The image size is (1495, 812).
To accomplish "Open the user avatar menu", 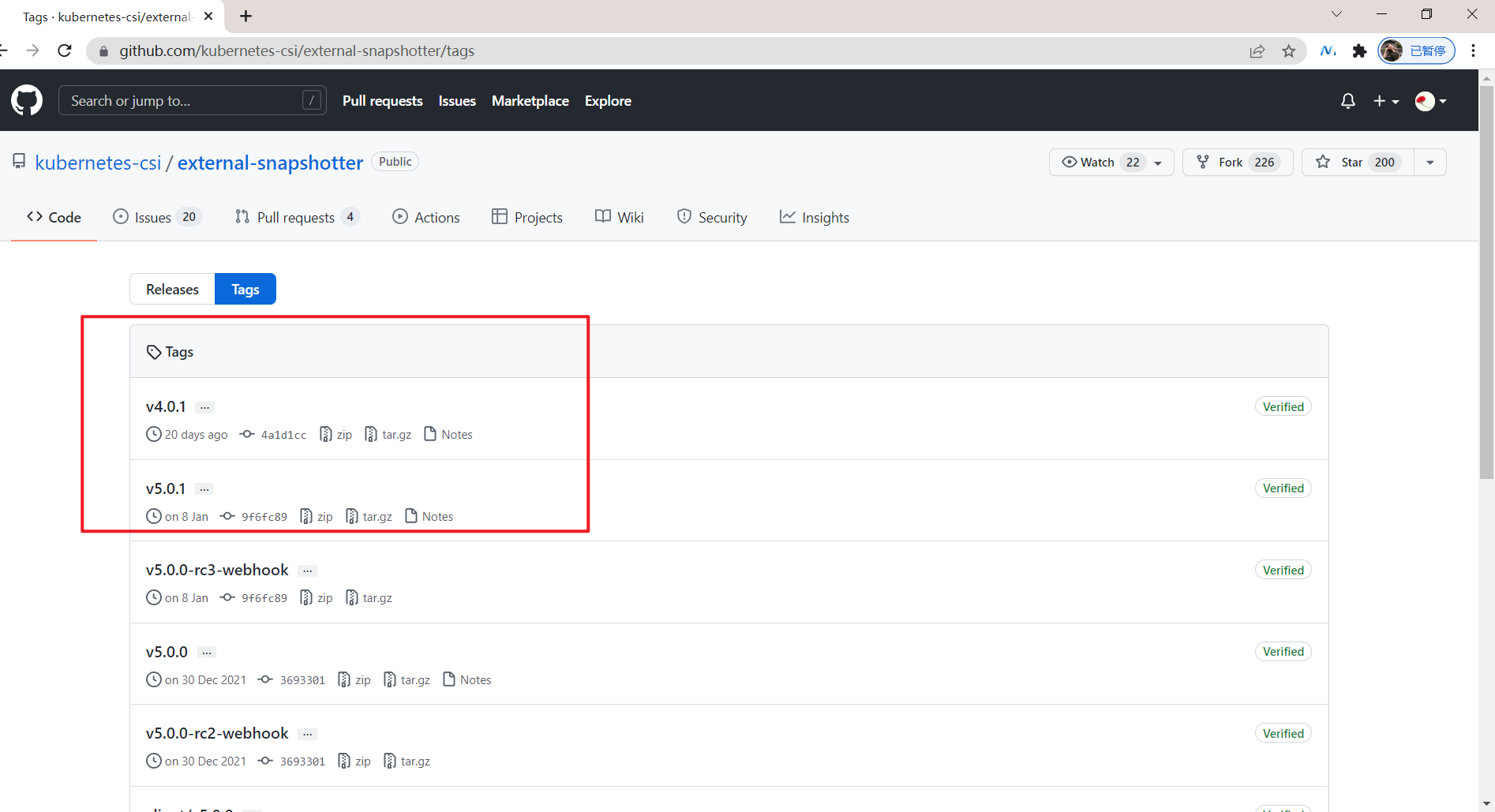I will click(1431, 101).
